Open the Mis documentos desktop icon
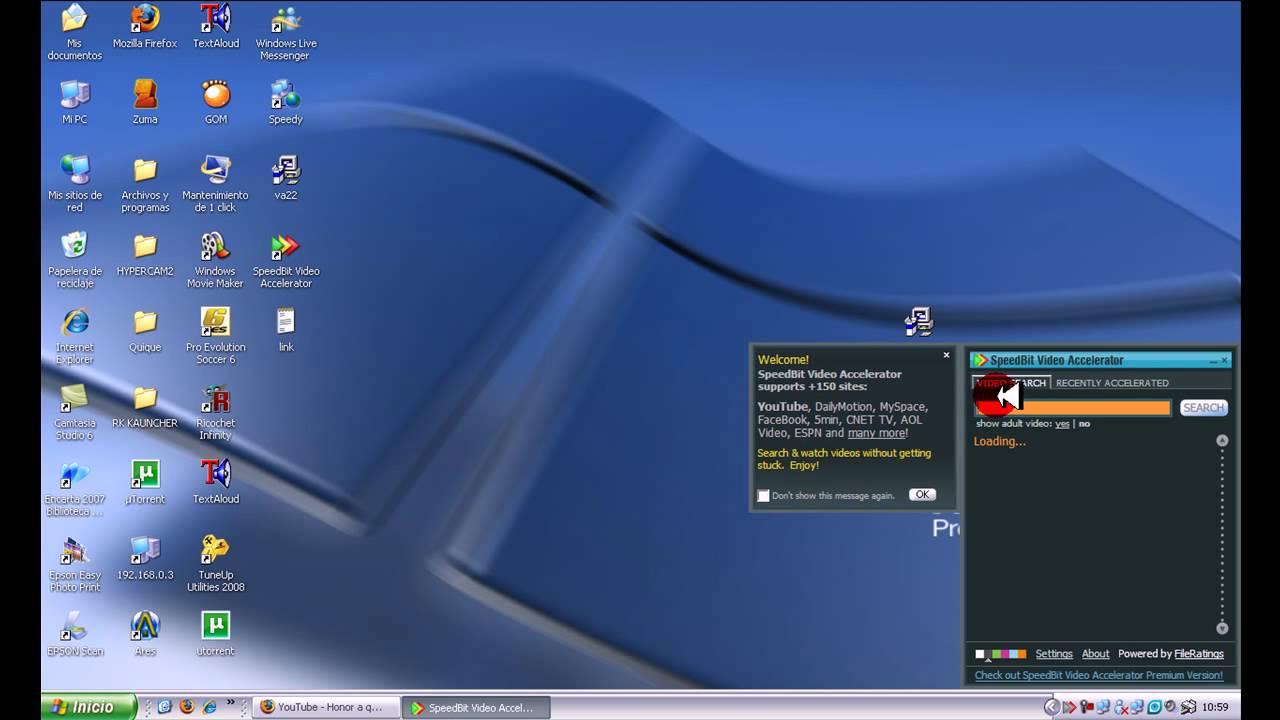1280x720 pixels. pyautogui.click(x=75, y=32)
